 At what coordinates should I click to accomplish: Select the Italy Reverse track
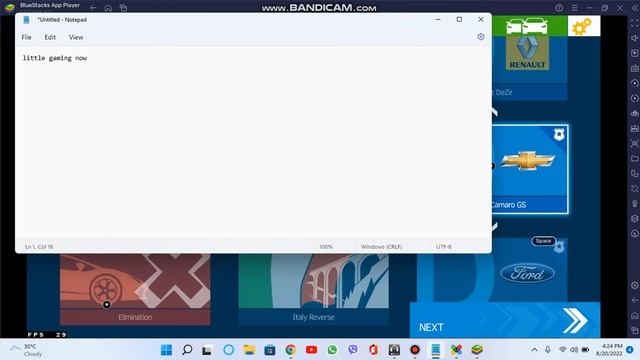313,289
